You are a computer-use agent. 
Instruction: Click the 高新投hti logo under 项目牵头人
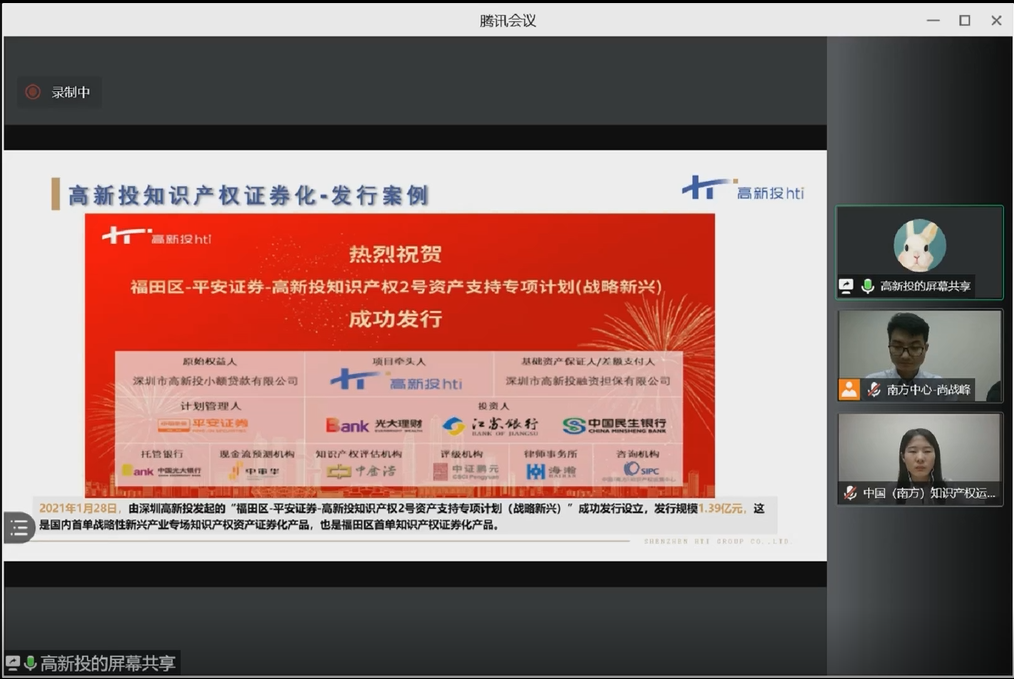pos(396,380)
